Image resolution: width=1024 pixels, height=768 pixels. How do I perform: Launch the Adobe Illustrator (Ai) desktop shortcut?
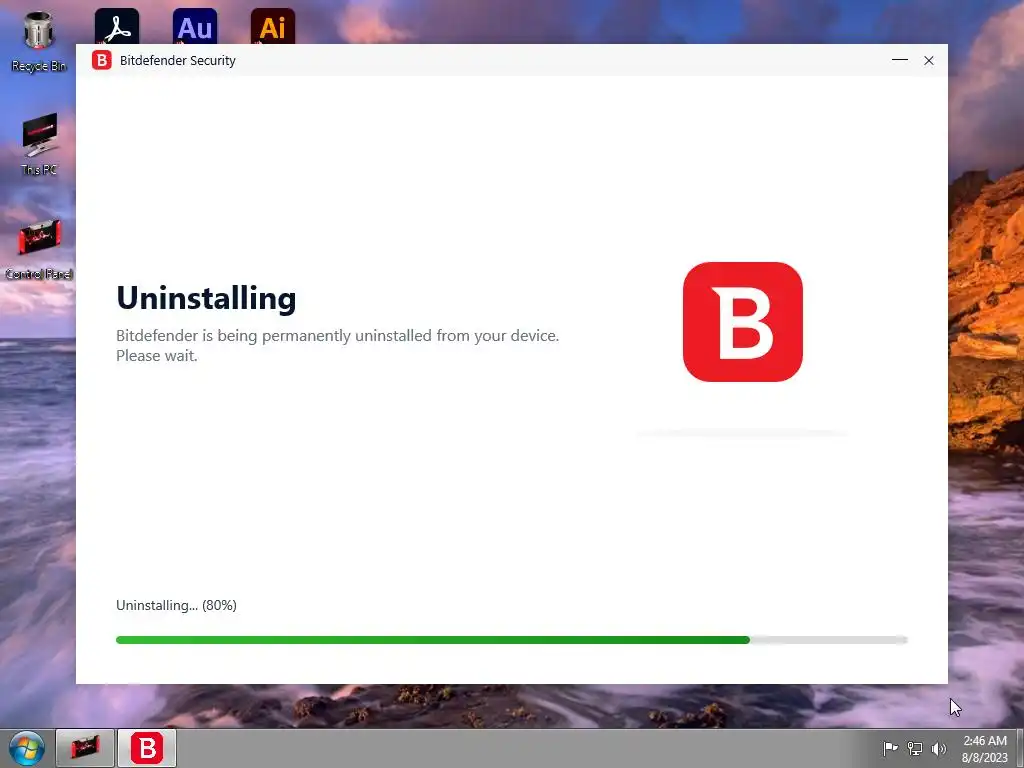pos(273,26)
